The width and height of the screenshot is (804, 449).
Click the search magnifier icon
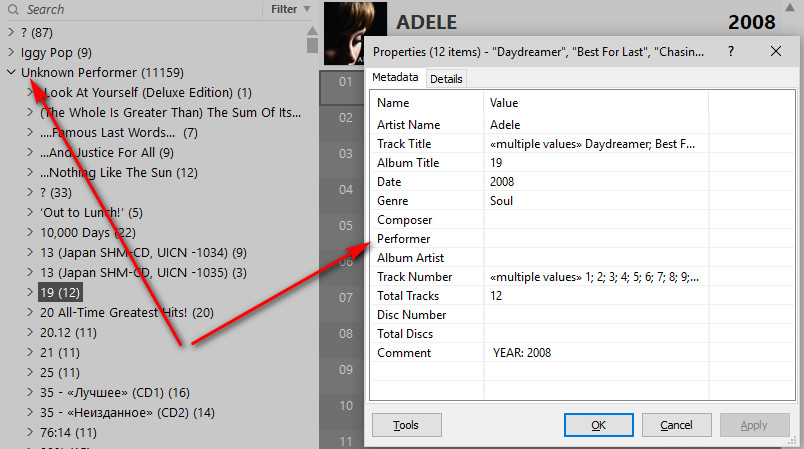click(x=15, y=9)
